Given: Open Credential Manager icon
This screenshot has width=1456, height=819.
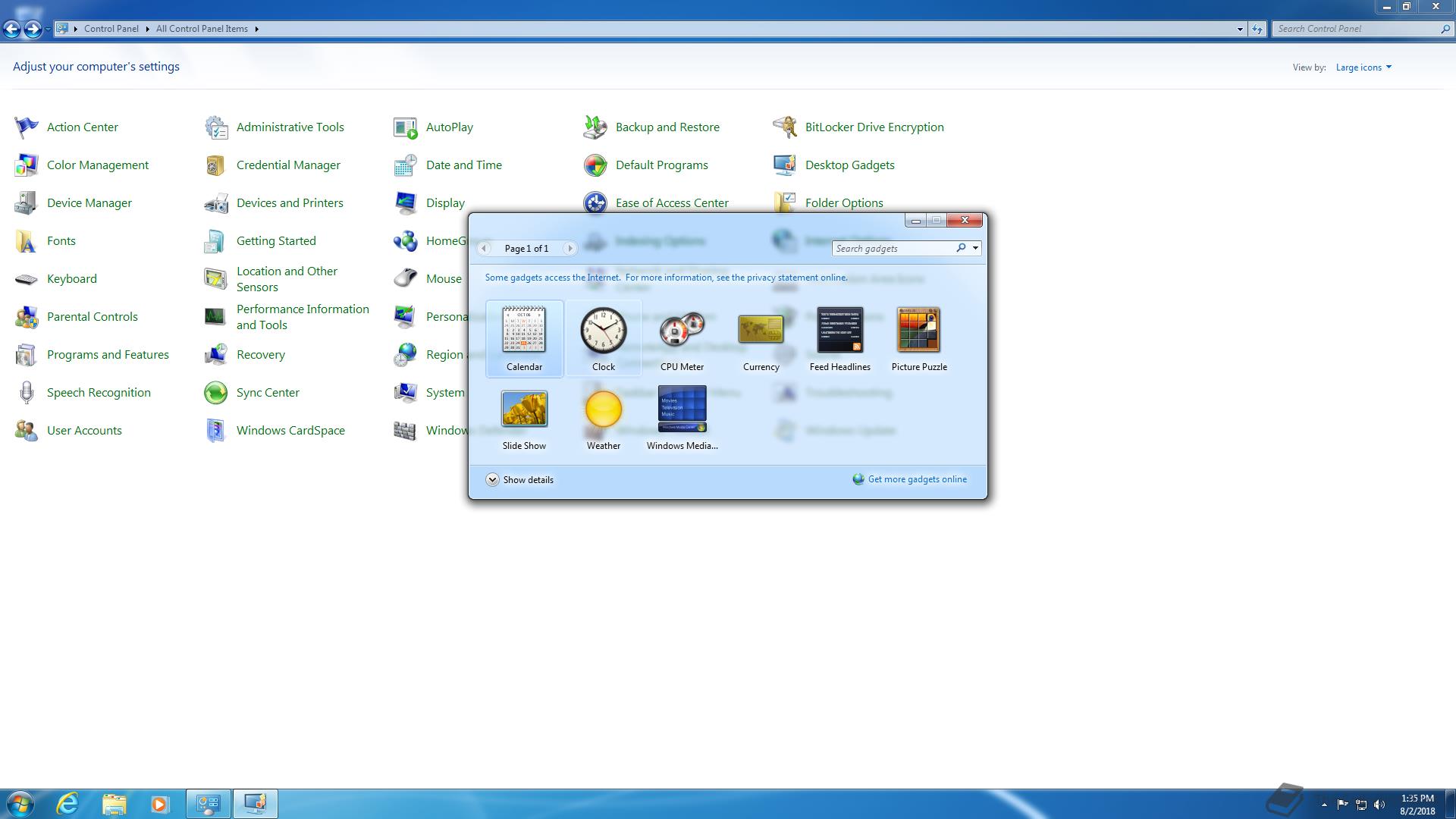Looking at the screenshot, I should pyautogui.click(x=216, y=165).
